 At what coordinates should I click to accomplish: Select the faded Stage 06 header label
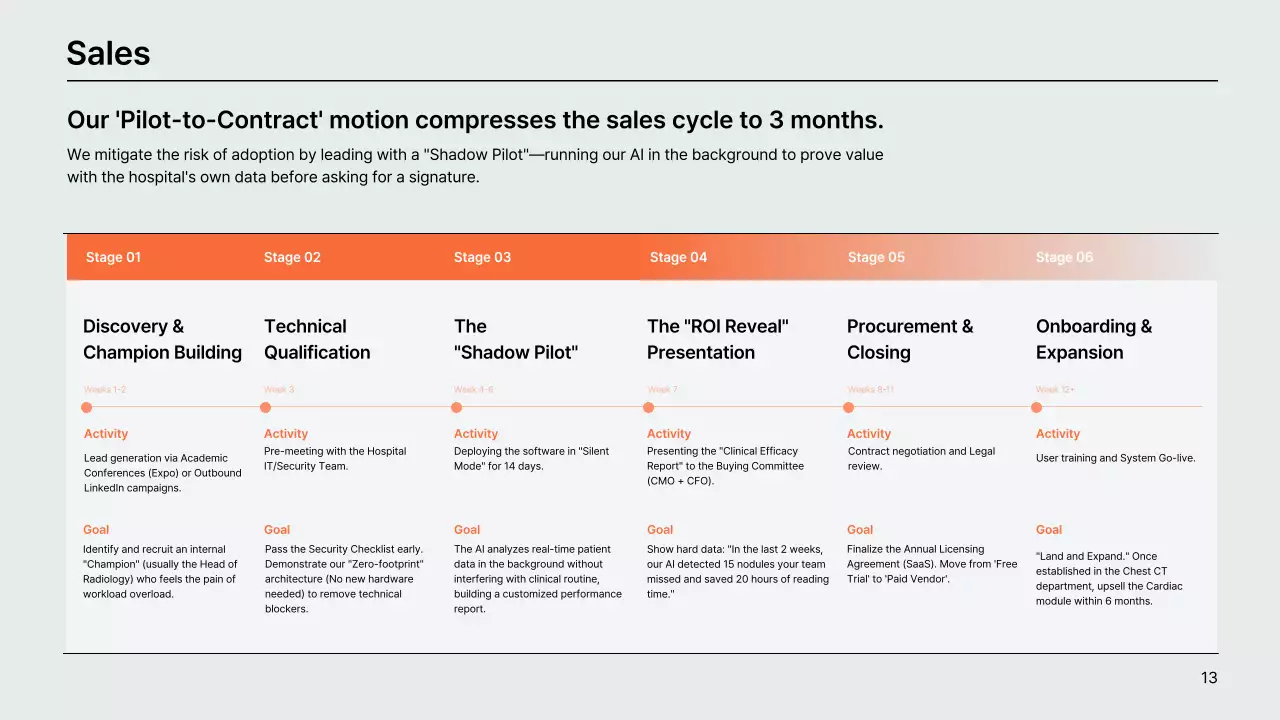[1064, 257]
